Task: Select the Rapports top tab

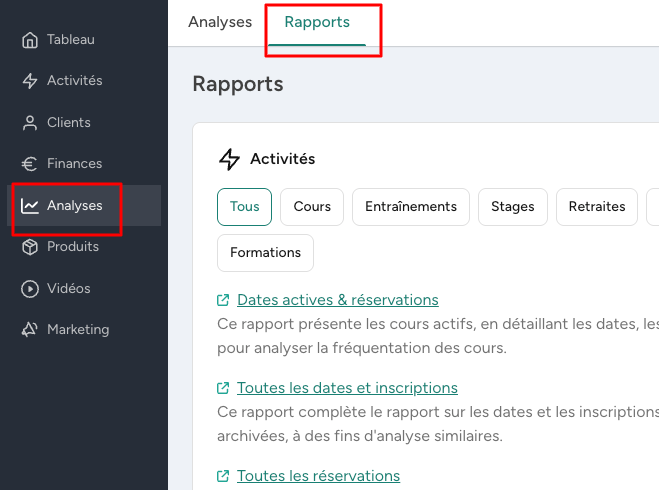Action: click(317, 22)
